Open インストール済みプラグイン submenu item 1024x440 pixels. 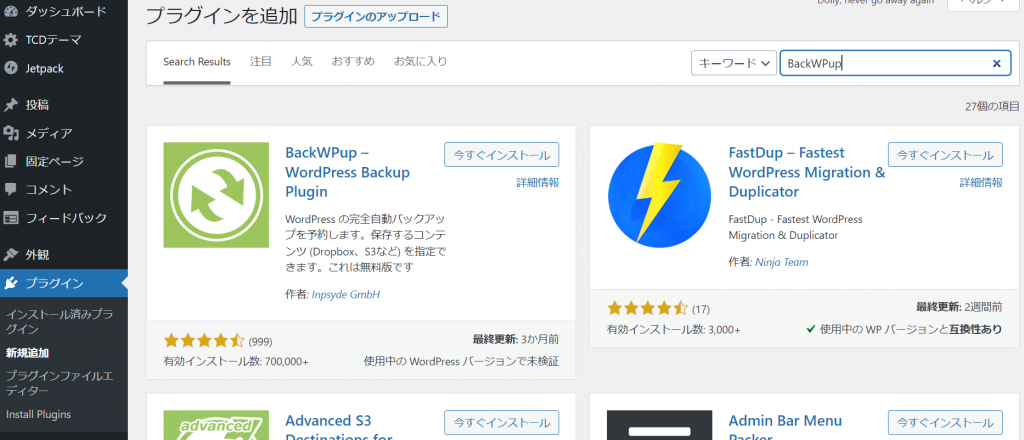coord(59,321)
